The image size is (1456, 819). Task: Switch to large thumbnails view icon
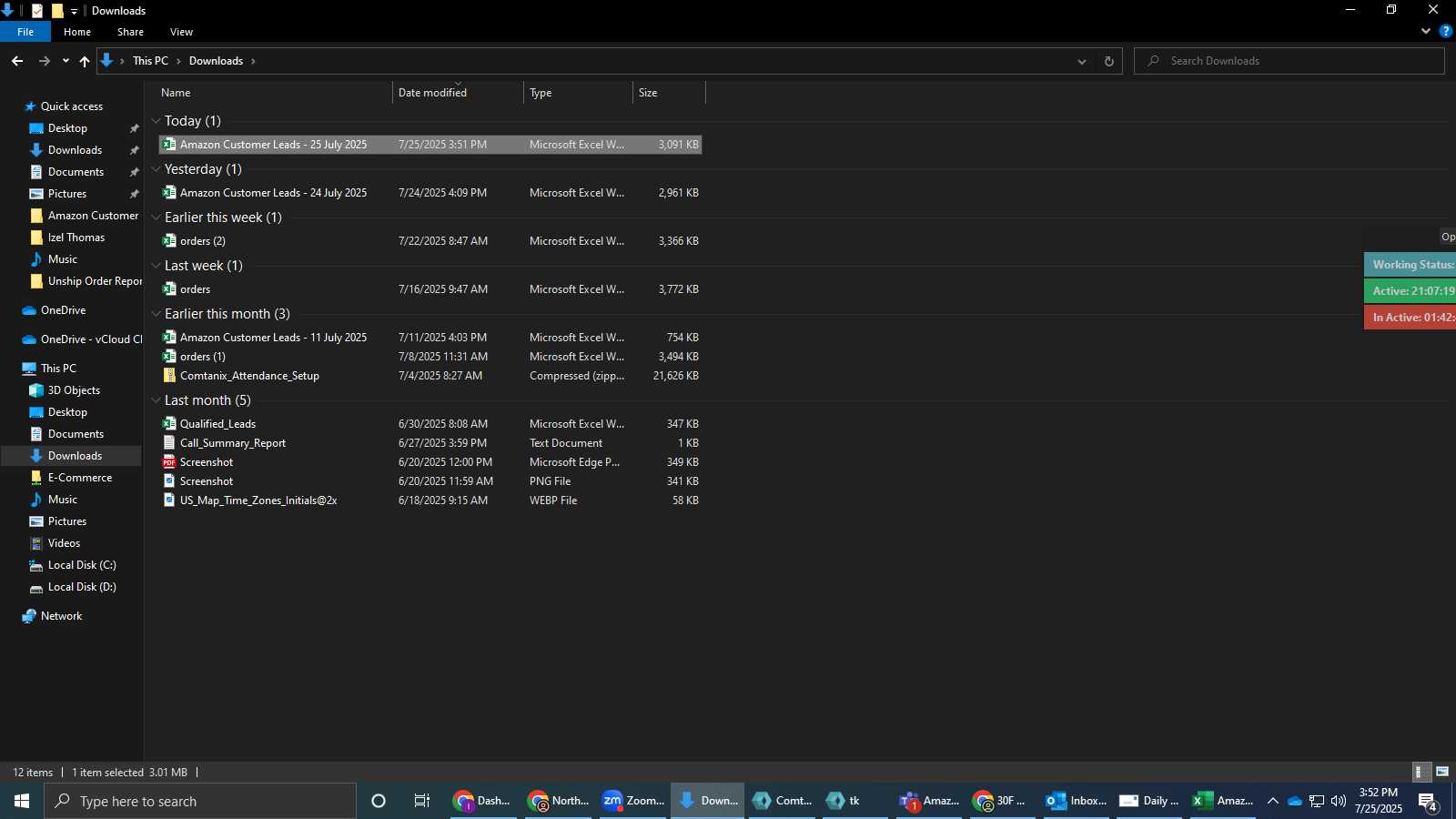[1442, 772]
